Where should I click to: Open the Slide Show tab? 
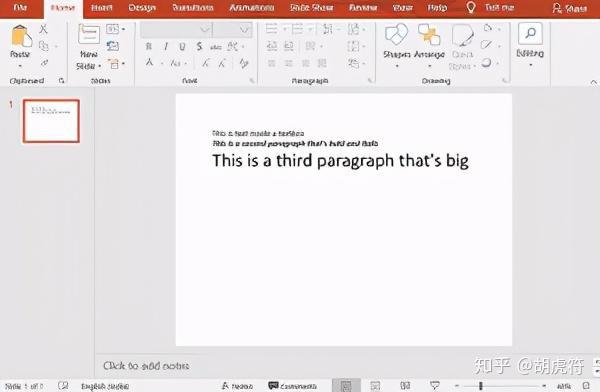tap(311, 8)
